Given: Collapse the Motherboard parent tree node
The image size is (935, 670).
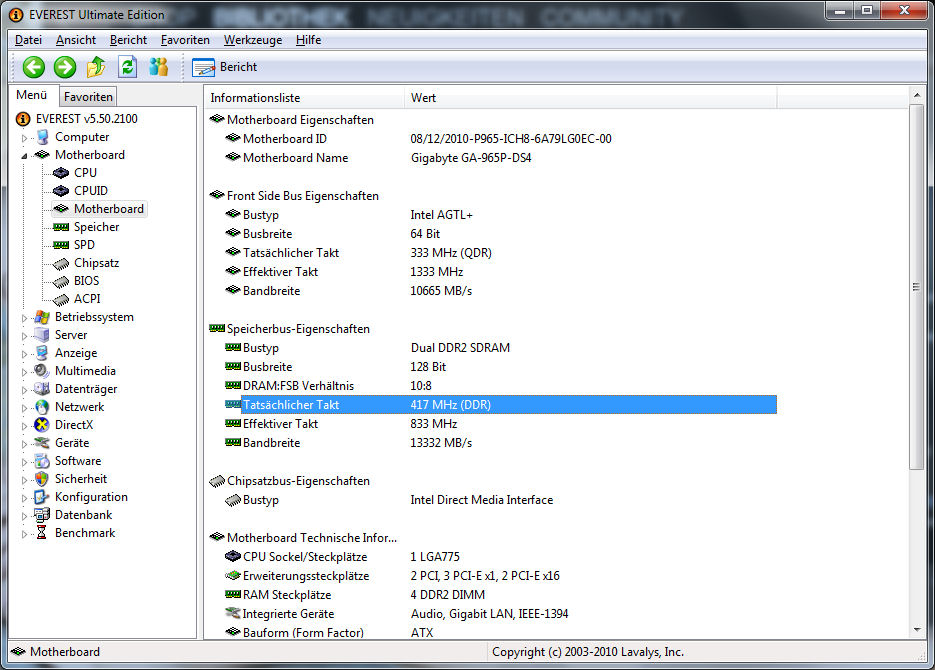Looking at the screenshot, I should click(24, 156).
